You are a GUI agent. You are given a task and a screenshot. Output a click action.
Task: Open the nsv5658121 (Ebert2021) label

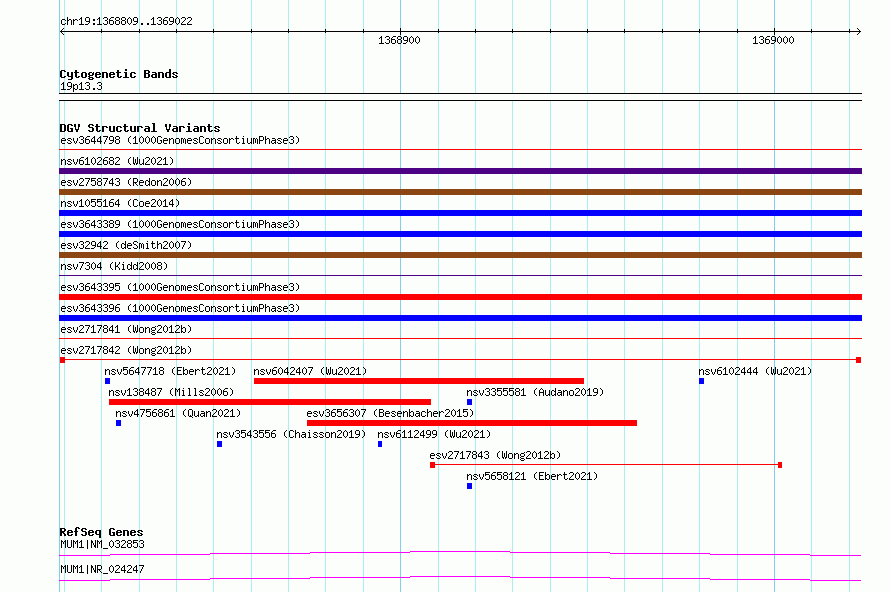(532, 476)
